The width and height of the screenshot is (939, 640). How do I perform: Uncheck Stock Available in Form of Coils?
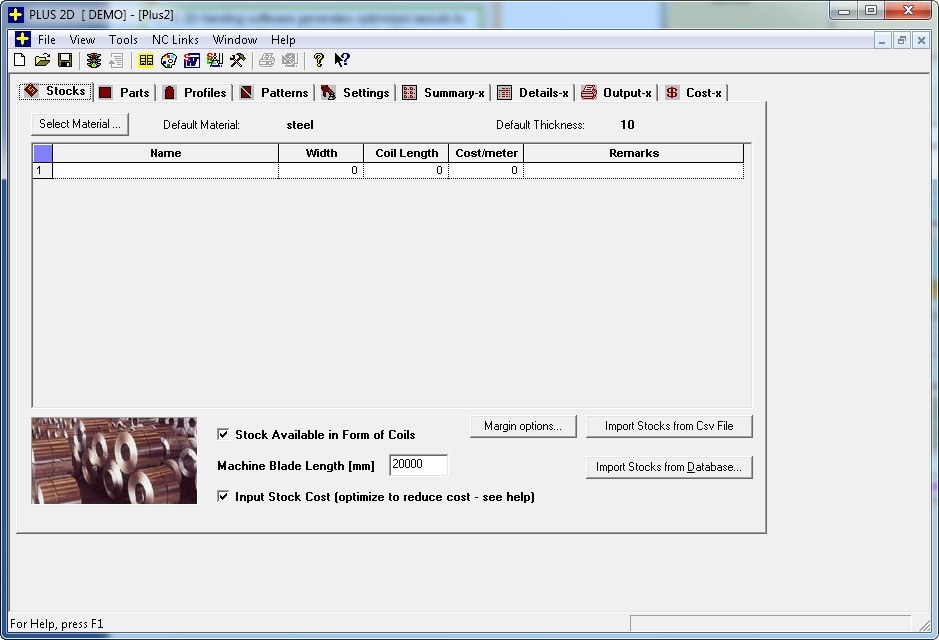[222, 434]
